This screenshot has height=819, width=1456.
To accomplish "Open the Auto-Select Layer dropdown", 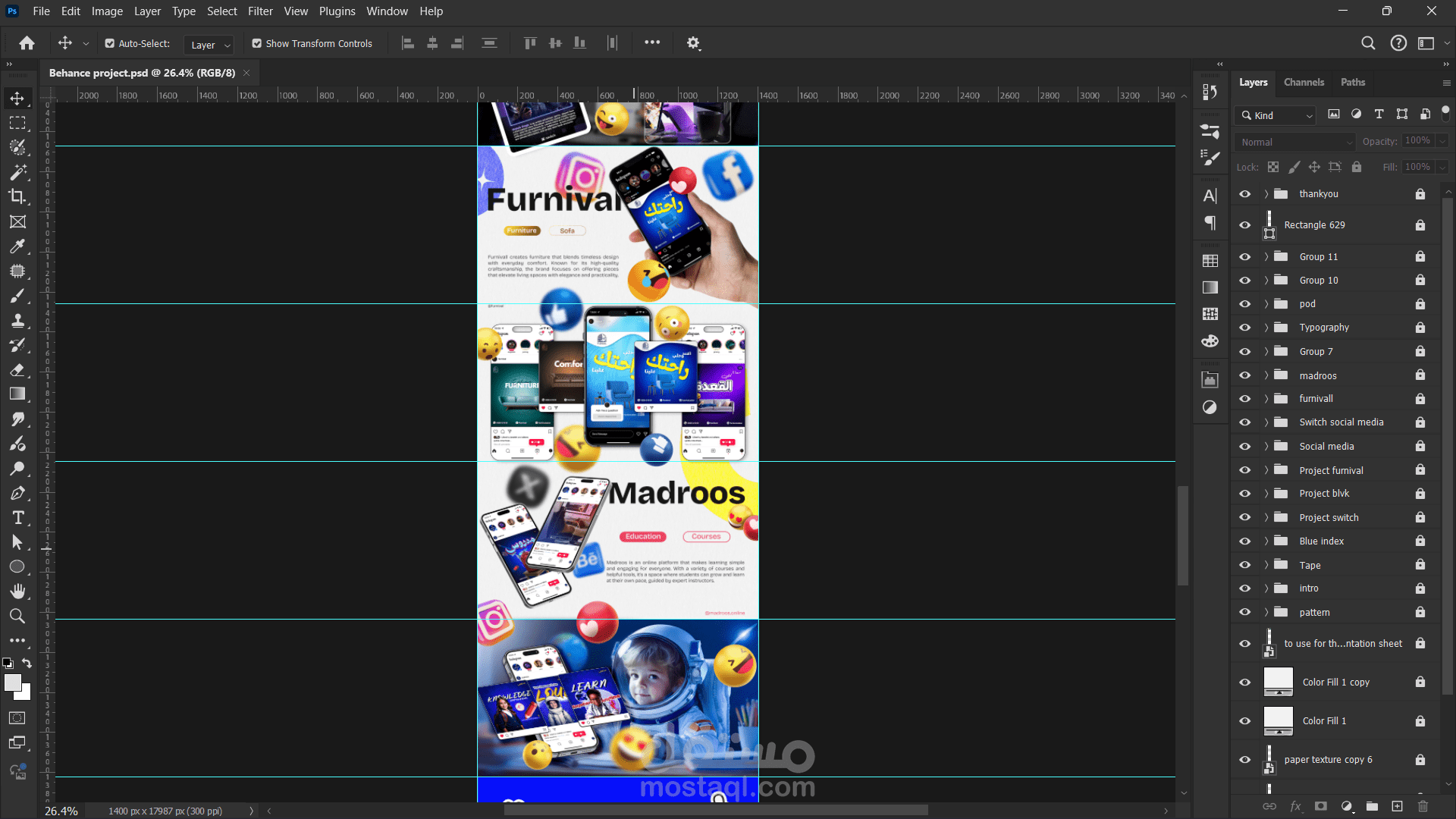I will pos(209,45).
